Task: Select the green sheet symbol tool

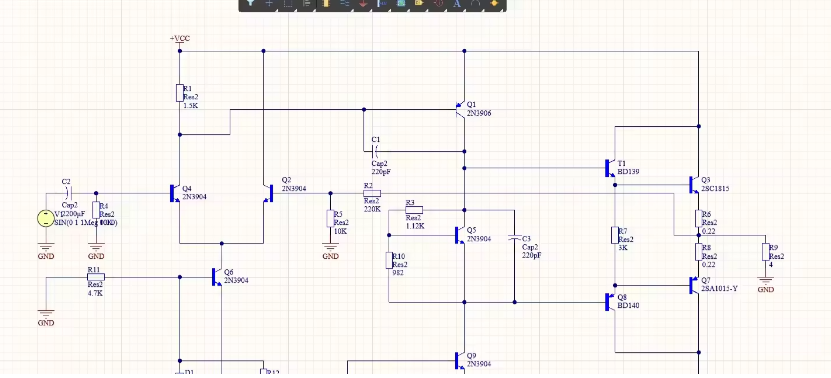Action: tap(401, 3)
